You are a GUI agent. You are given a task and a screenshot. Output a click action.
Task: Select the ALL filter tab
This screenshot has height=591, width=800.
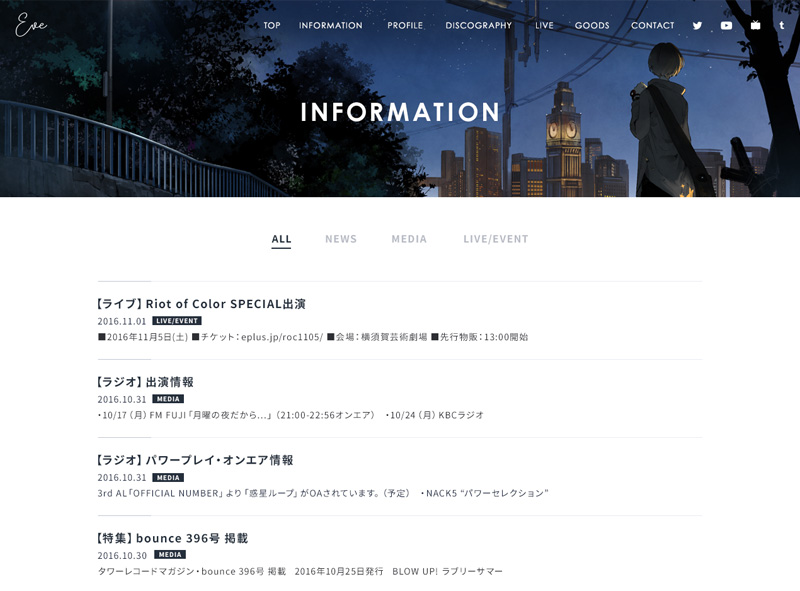click(281, 239)
